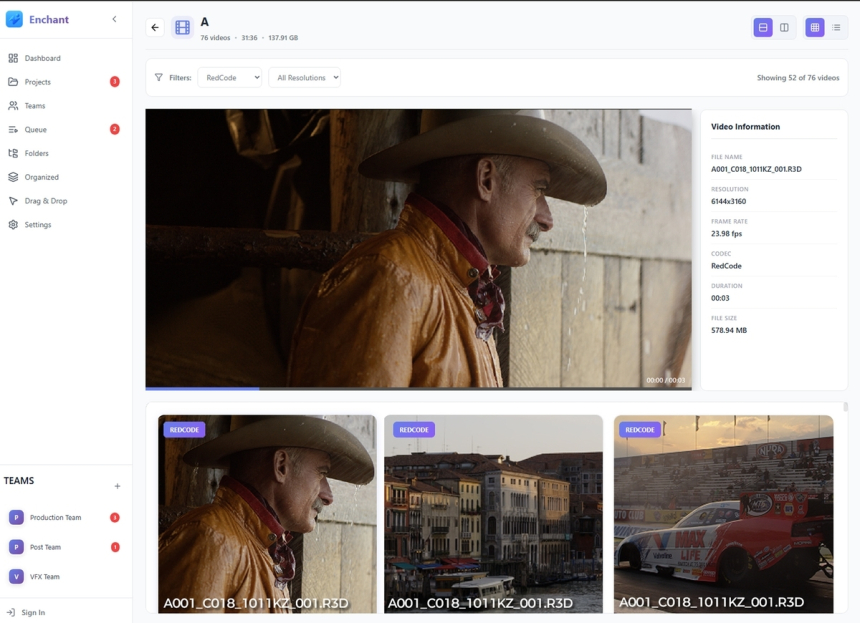
Task: Click the Sign In link
Action: point(33,612)
